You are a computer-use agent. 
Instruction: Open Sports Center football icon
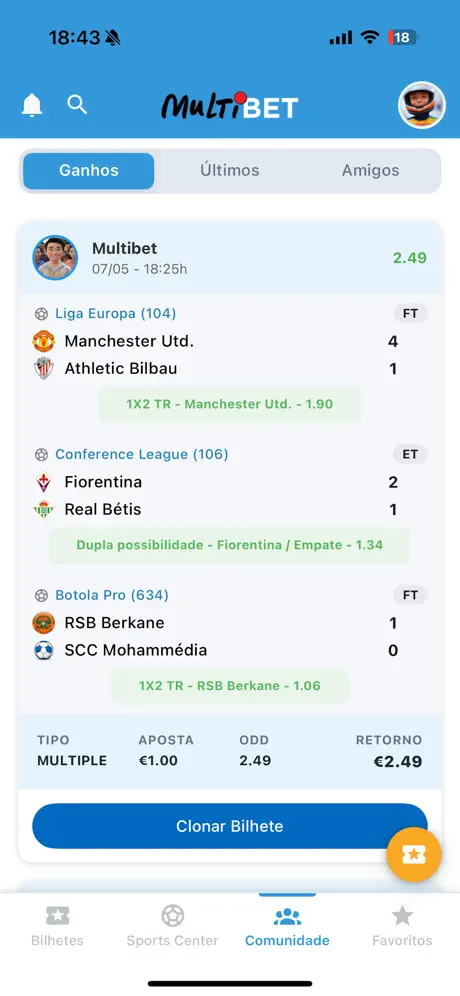(x=172, y=915)
